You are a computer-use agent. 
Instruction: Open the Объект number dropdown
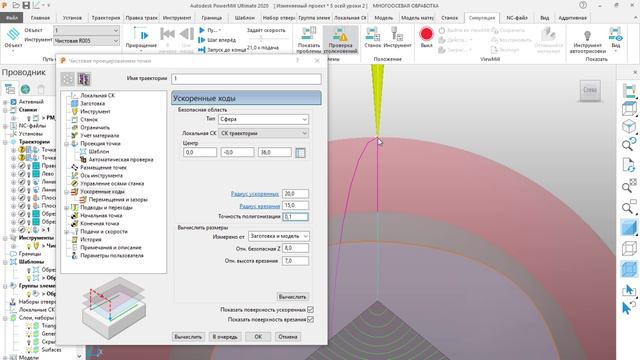click(86, 31)
